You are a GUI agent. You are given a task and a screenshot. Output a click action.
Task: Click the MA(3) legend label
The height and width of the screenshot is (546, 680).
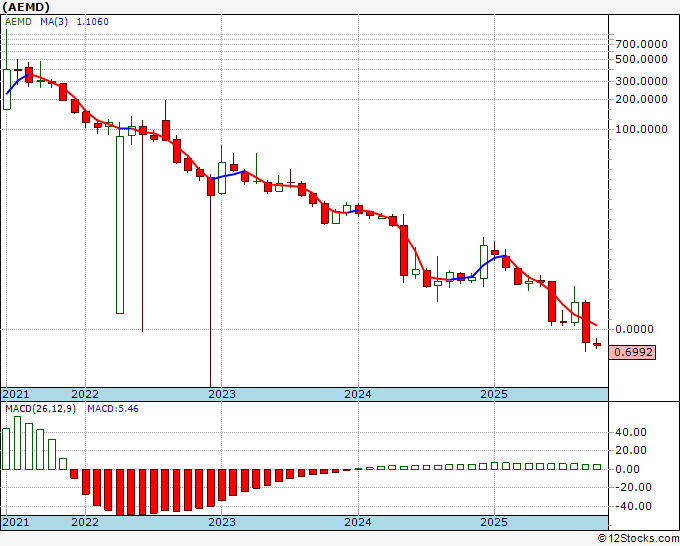point(54,22)
